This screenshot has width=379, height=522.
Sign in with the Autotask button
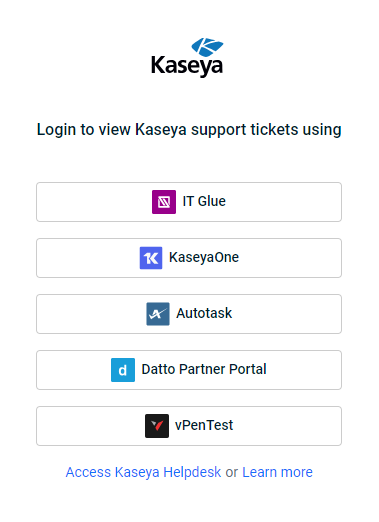(x=189, y=314)
